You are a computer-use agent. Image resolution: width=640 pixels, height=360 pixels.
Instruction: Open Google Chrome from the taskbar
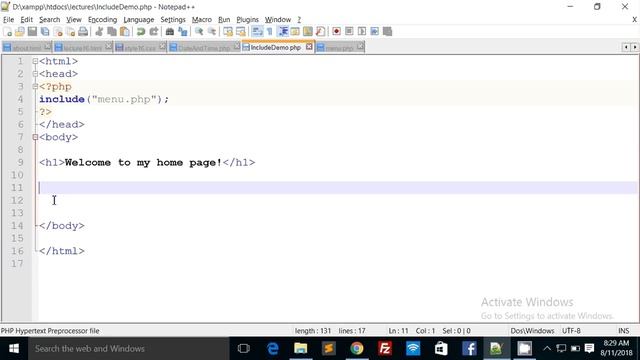[x=356, y=349]
